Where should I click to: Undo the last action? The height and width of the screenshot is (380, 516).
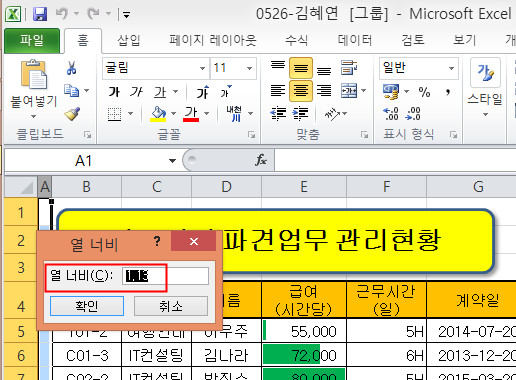coord(62,14)
